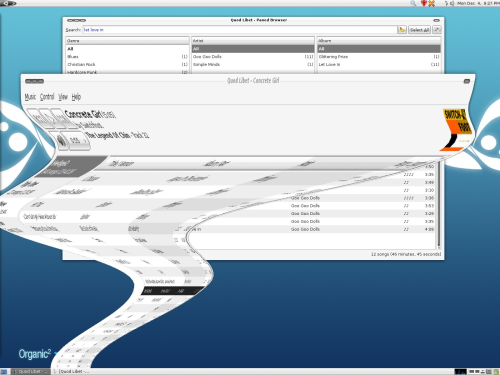The image size is (500, 375).
Task: Click the speaker volume icon in system panel
Action: (452, 3)
